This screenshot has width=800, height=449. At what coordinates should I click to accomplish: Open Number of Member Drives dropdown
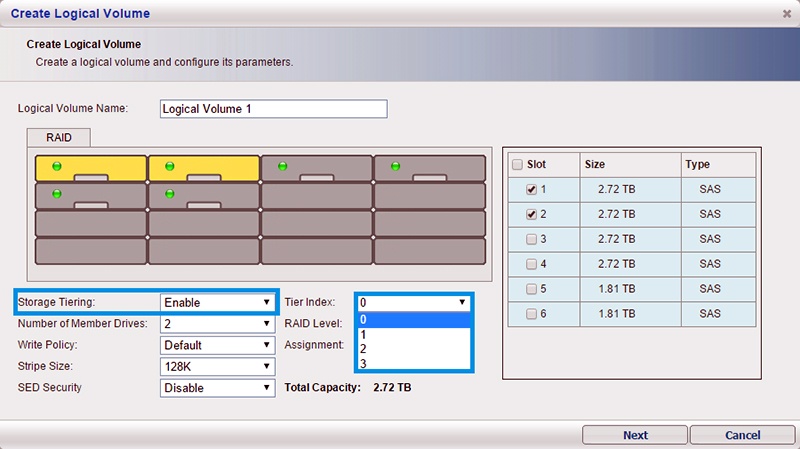coord(217,324)
